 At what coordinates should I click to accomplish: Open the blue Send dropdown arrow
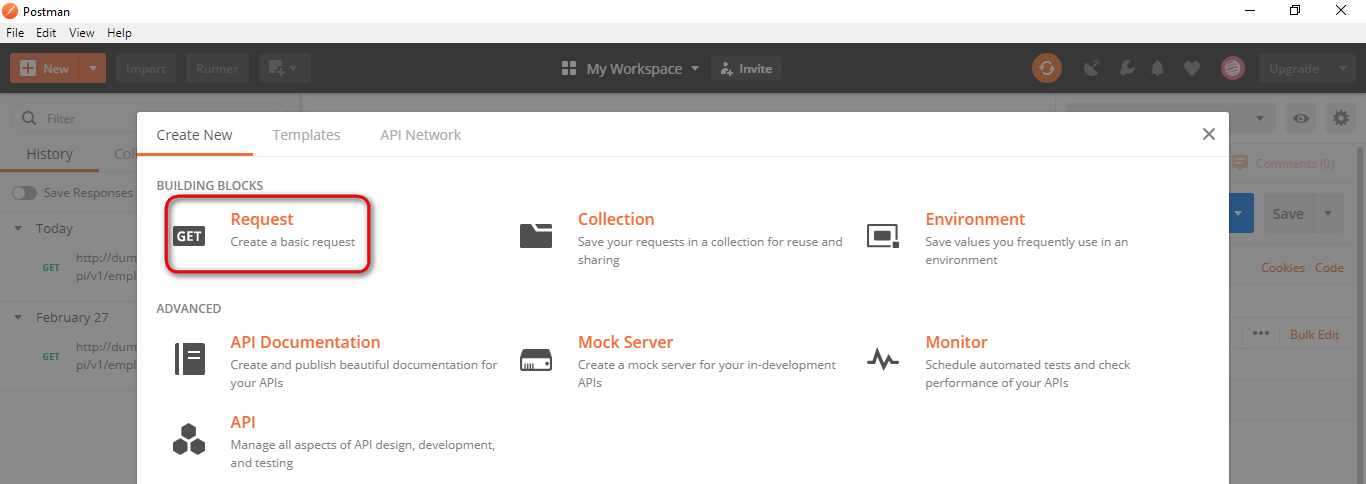click(x=1238, y=213)
